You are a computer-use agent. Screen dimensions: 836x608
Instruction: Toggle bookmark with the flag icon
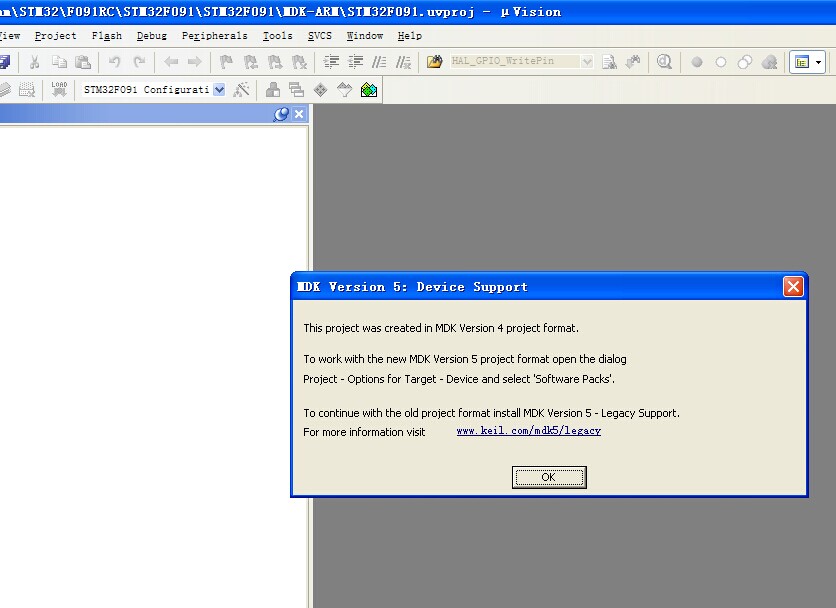226,62
